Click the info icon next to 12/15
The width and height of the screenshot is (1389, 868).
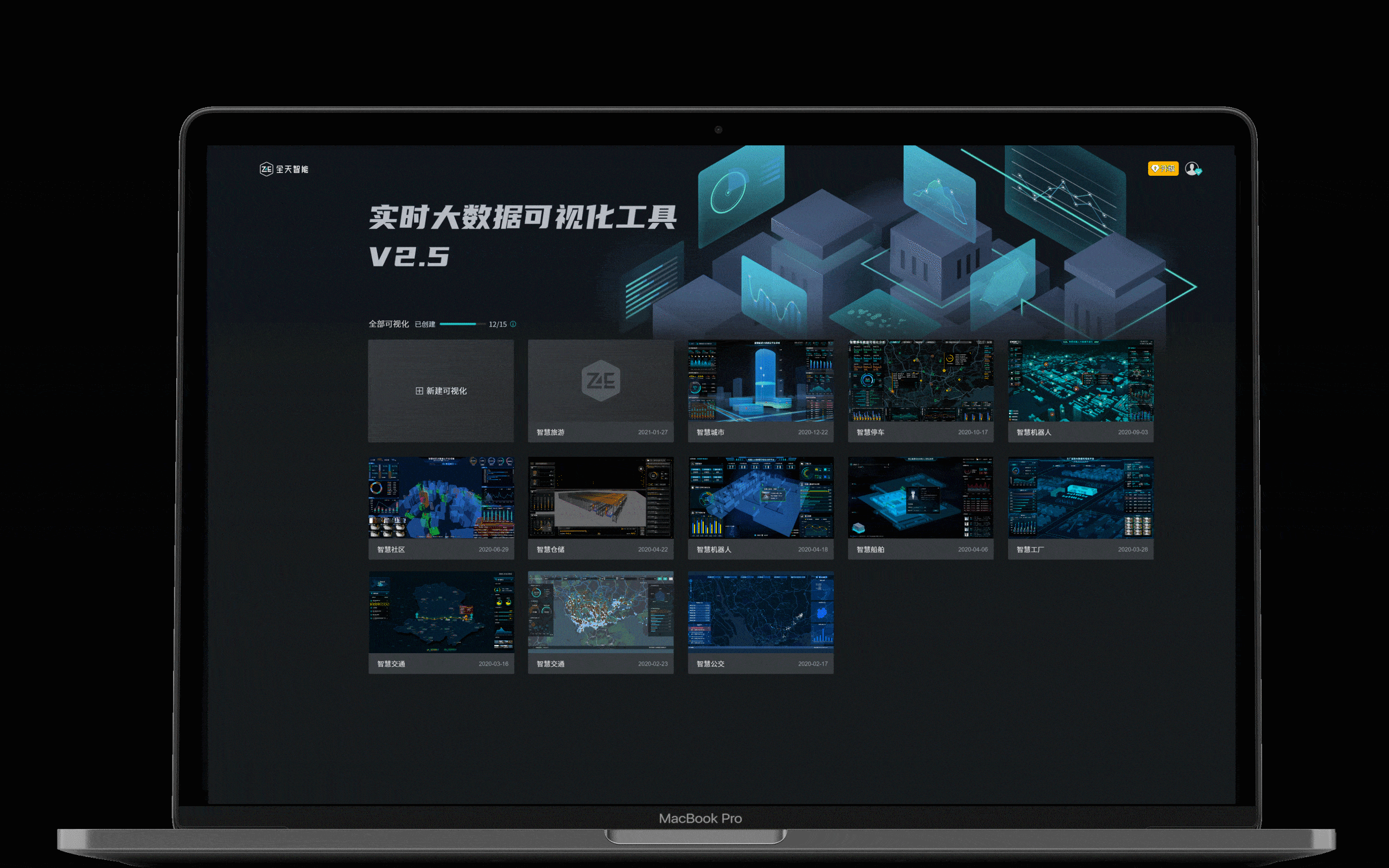point(513,324)
